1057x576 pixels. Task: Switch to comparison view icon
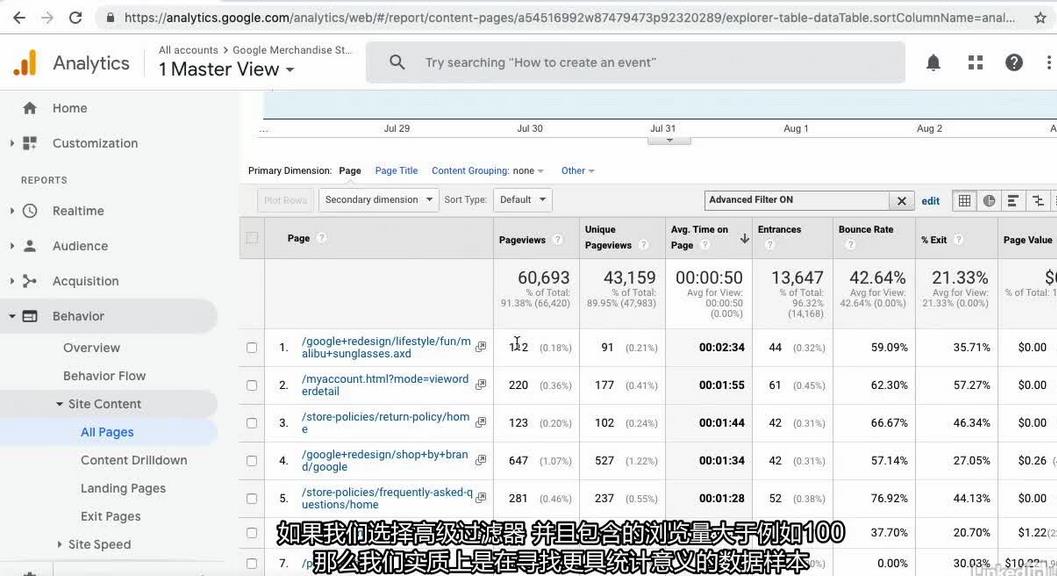coord(1037,200)
